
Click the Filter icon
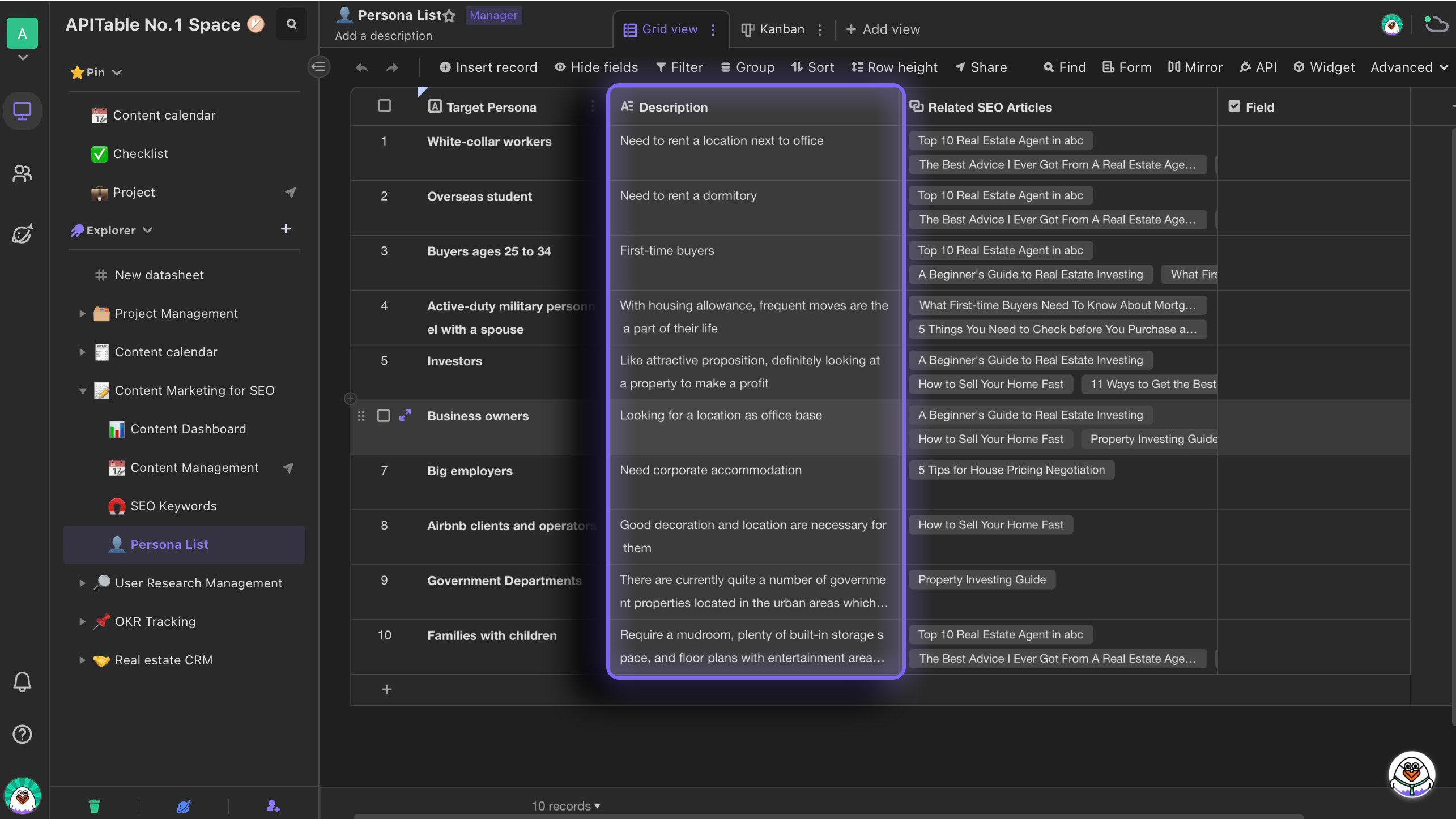[x=678, y=68]
